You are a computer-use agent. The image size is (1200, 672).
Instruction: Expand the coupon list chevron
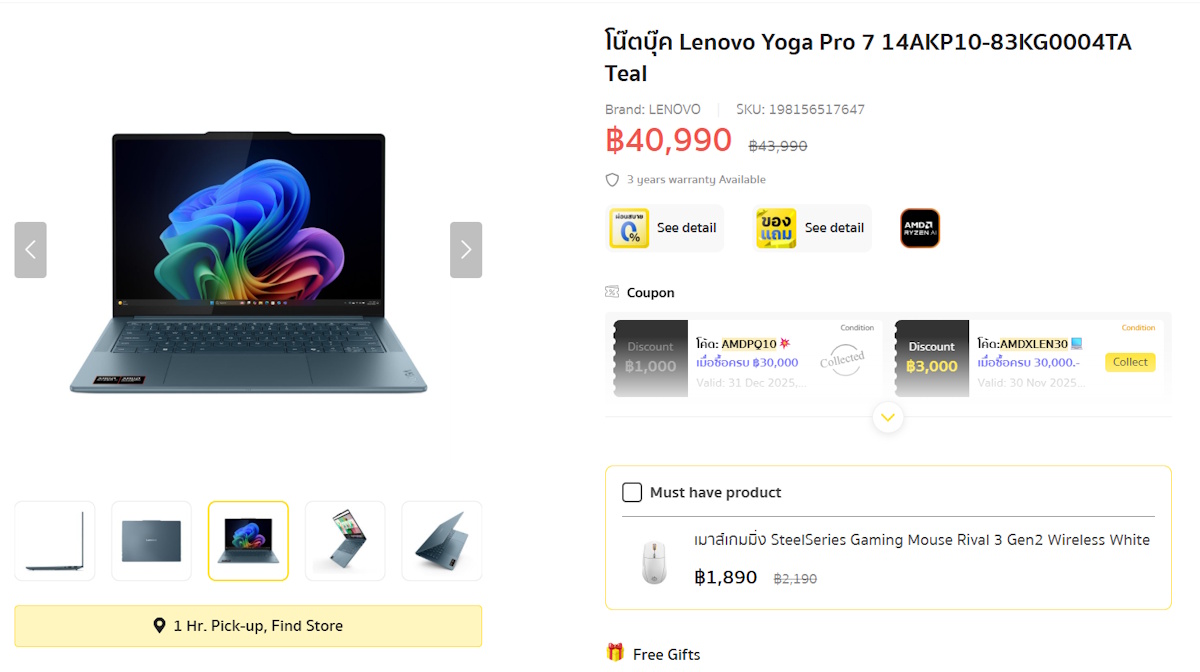pyautogui.click(x=887, y=417)
